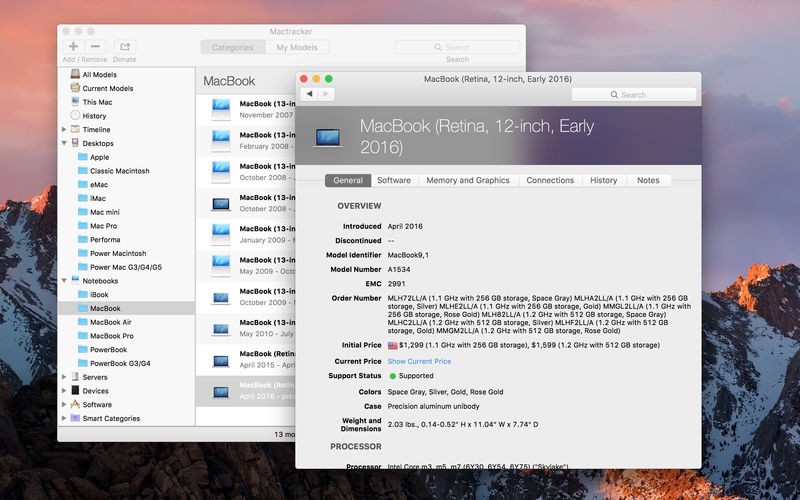The image size is (800, 500).
Task: Select the This Mac sidebar icon
Action: tap(75, 102)
